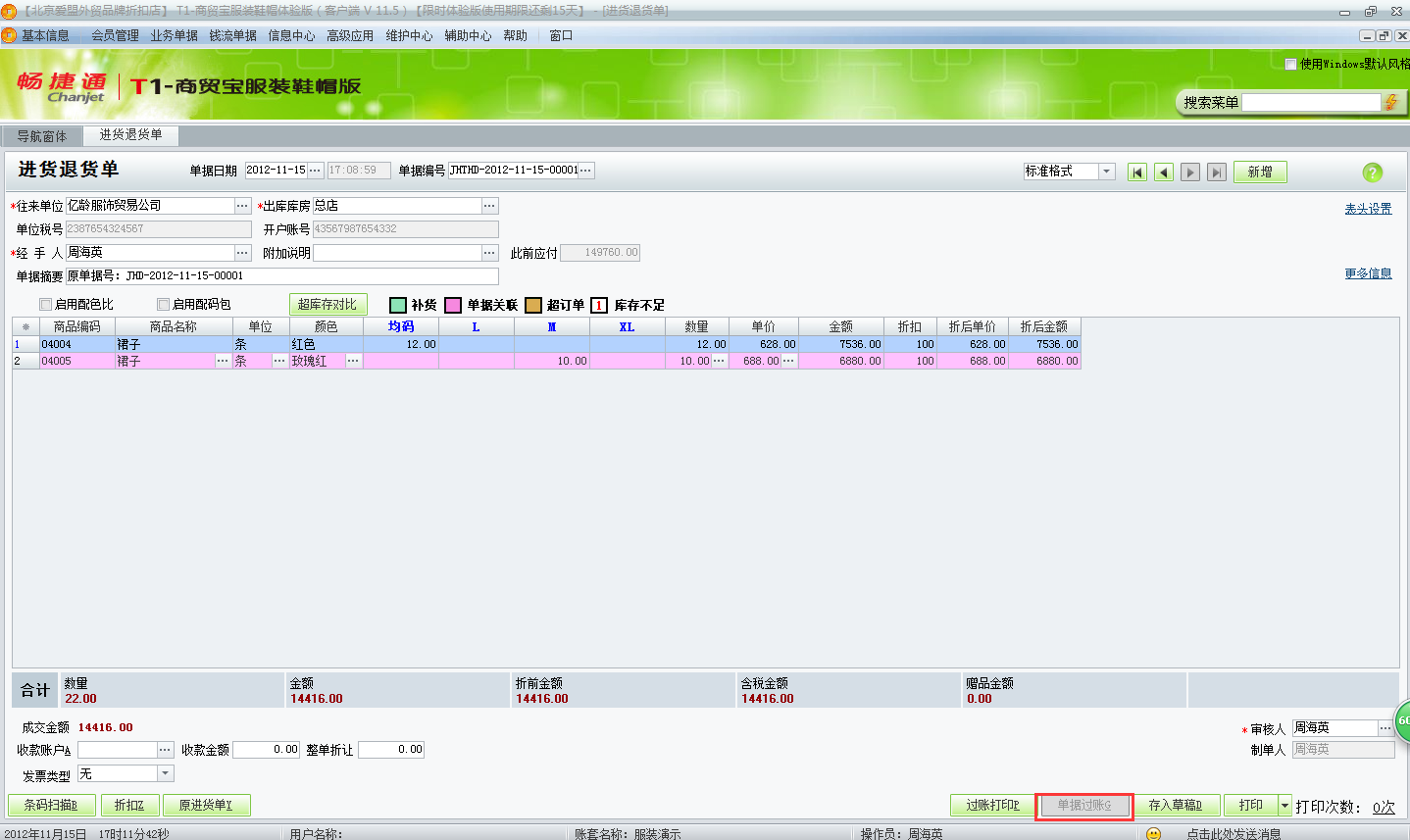Open date picker beside 单据日期
Viewport: 1410px width, 840px height.
315,171
